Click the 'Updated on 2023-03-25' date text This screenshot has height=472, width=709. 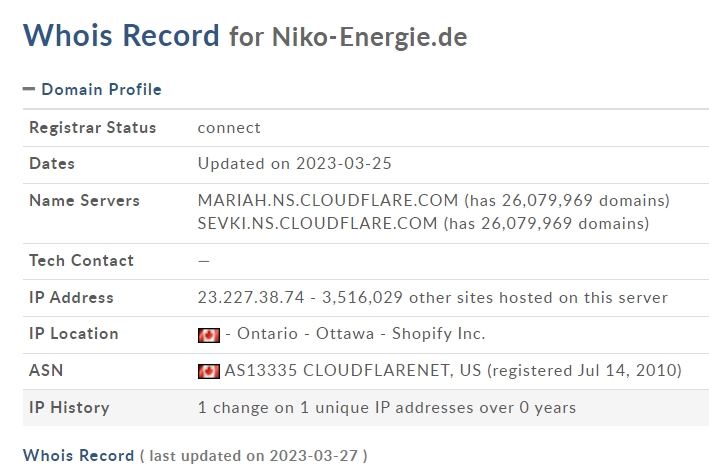pos(294,163)
